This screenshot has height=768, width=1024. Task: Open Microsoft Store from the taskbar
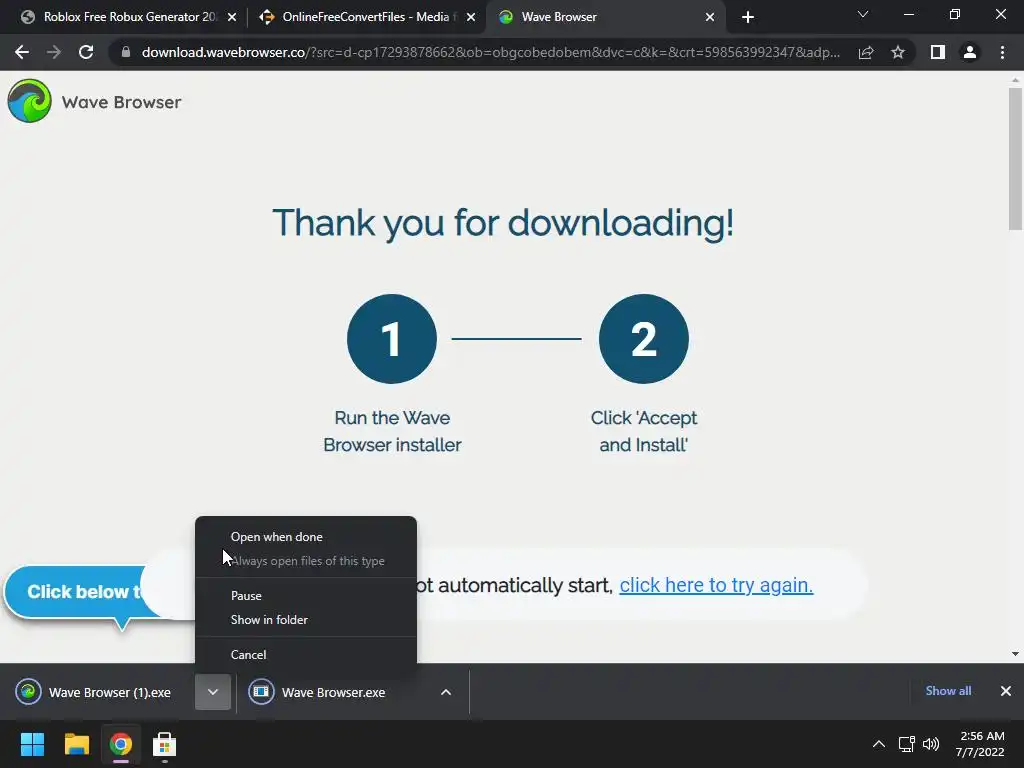tap(165, 744)
